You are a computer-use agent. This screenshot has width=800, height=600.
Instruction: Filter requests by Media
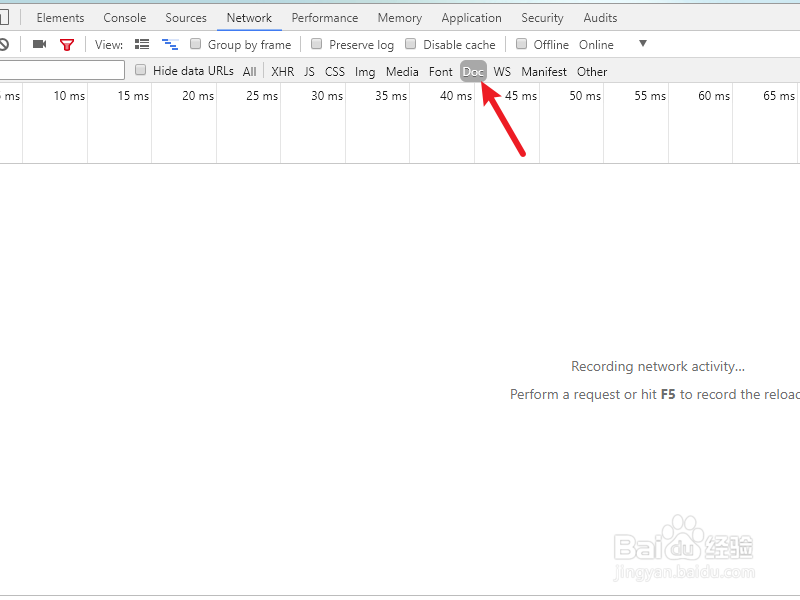click(402, 71)
